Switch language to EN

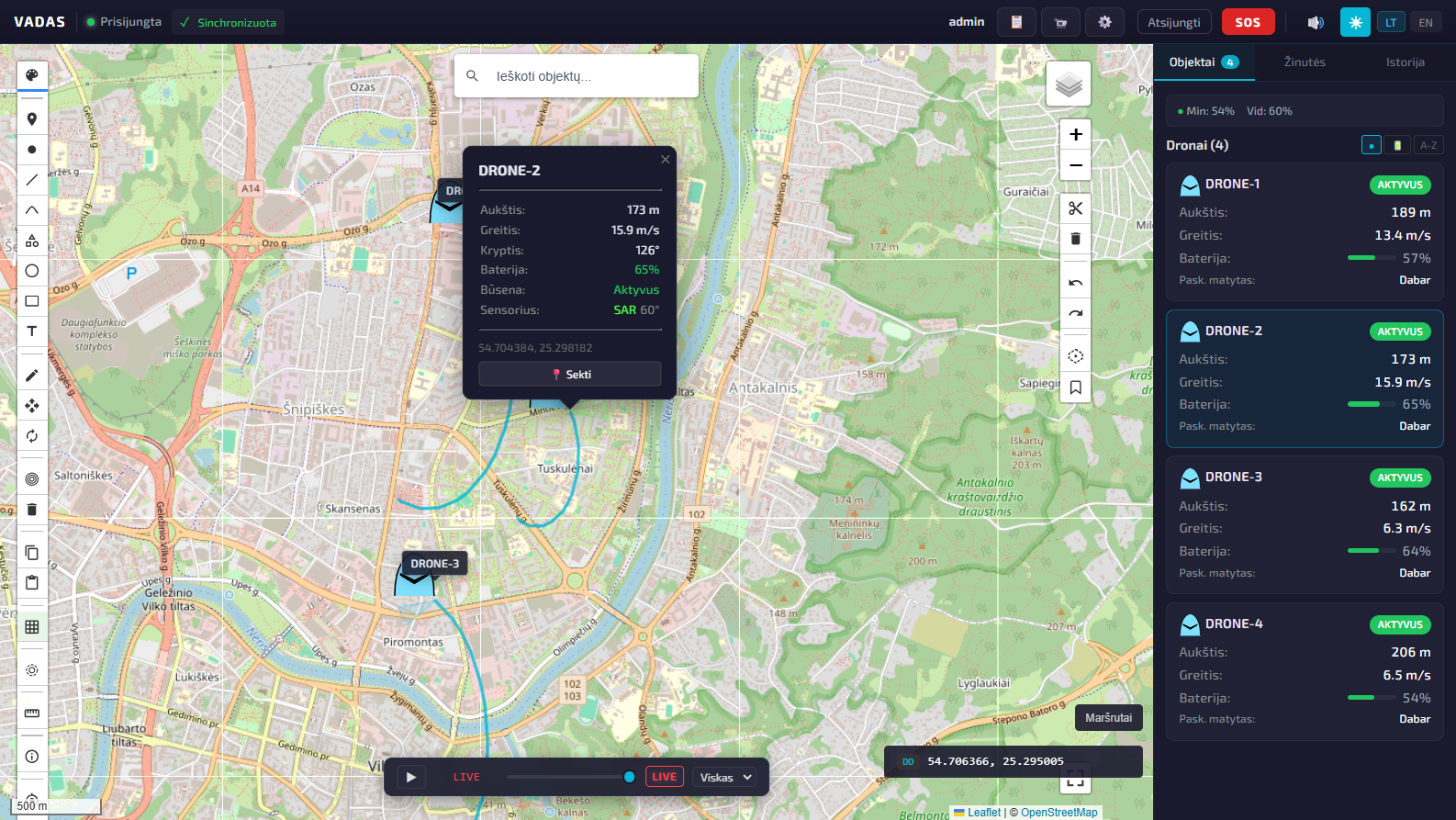(1426, 22)
